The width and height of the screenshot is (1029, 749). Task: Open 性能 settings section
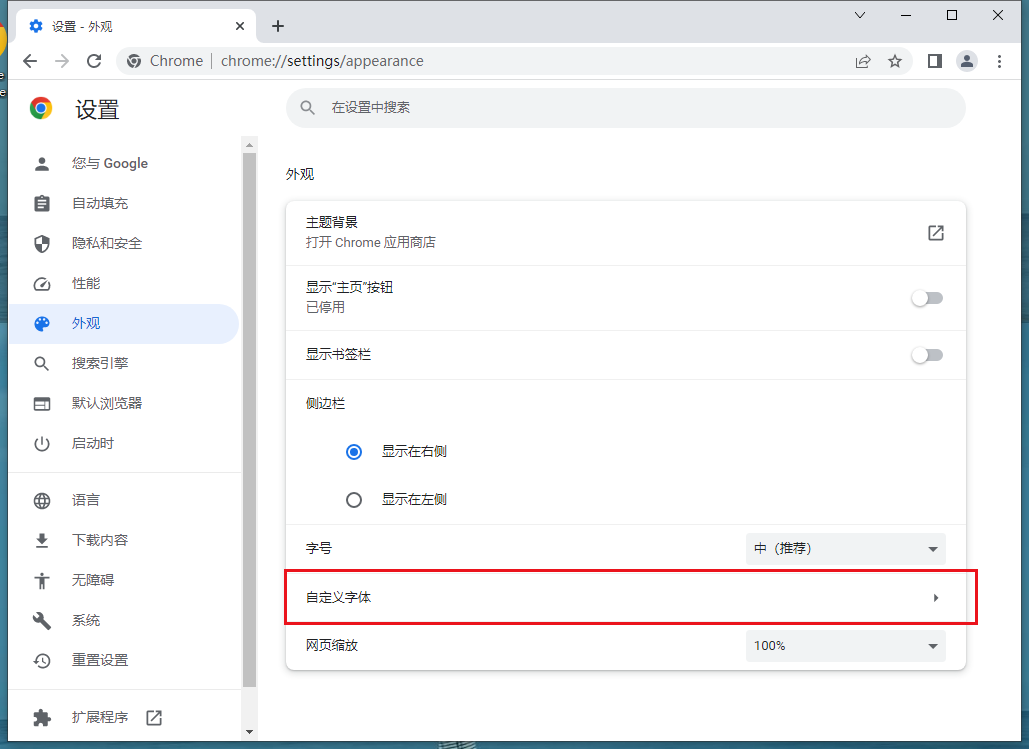125,284
